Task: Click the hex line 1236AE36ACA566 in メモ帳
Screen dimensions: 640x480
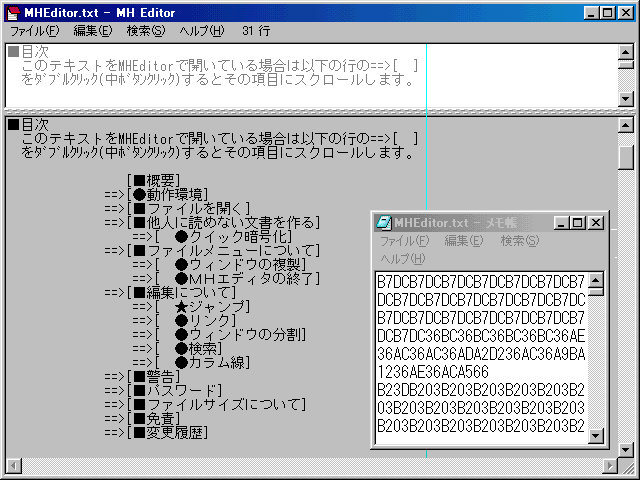Action: pos(433,372)
